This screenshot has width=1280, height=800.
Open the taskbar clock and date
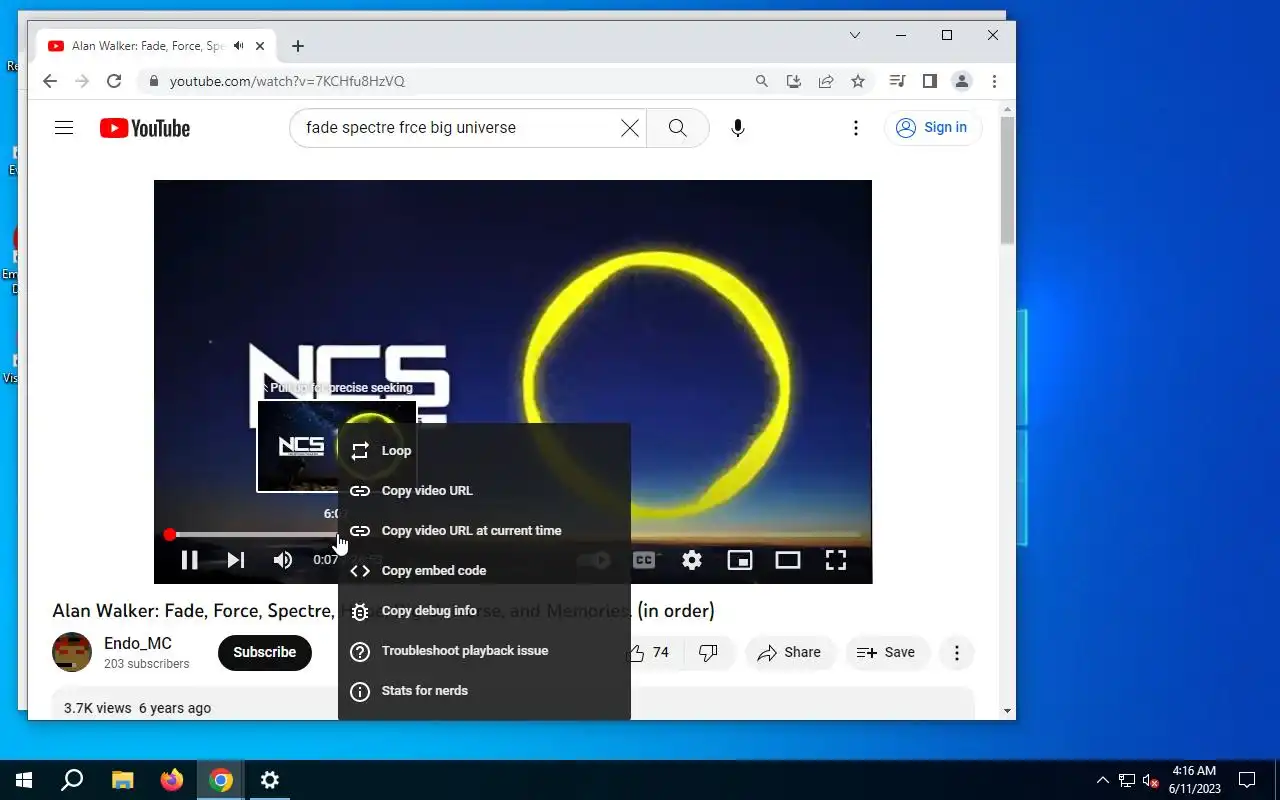pyautogui.click(x=1194, y=780)
